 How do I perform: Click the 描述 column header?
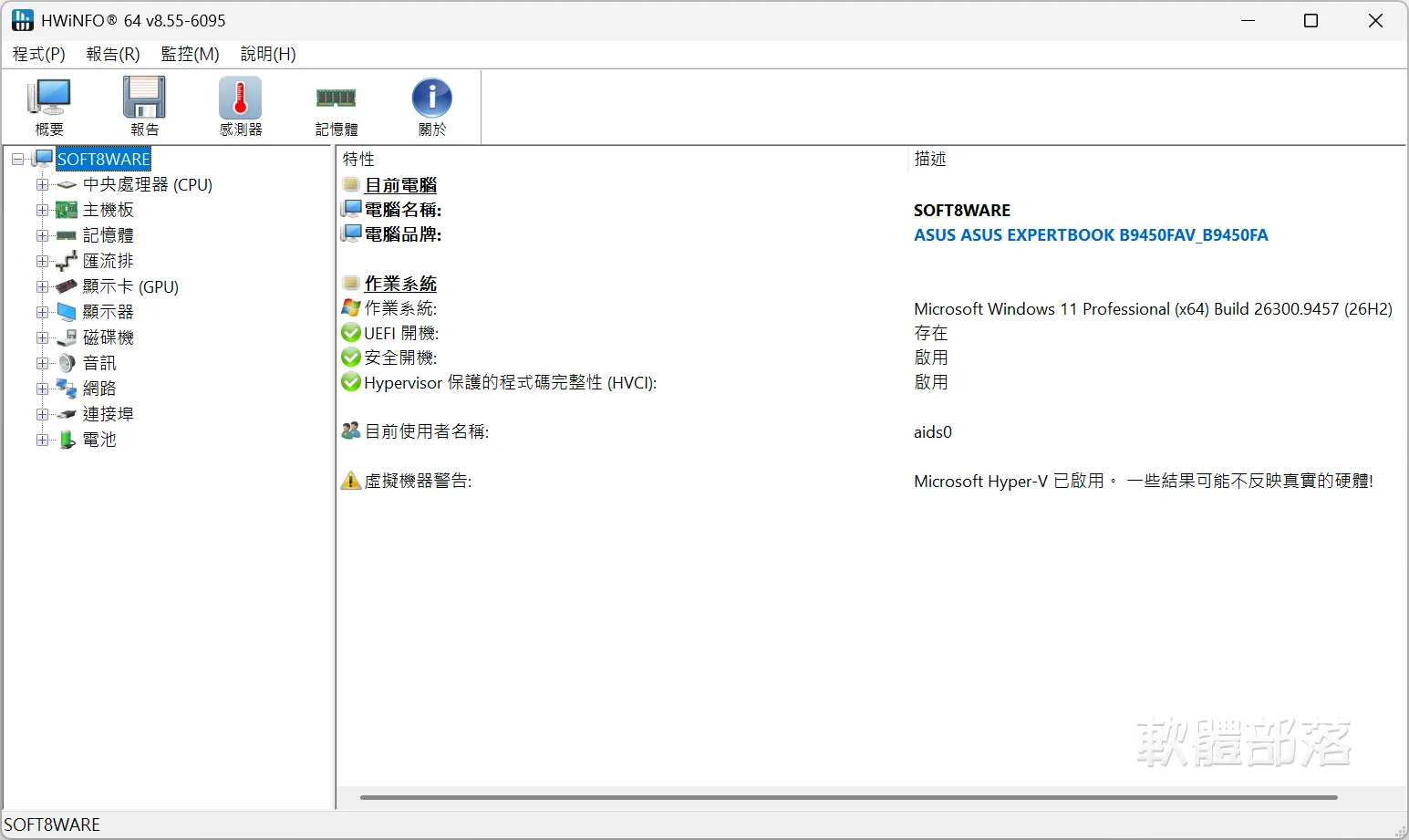tap(1157, 159)
